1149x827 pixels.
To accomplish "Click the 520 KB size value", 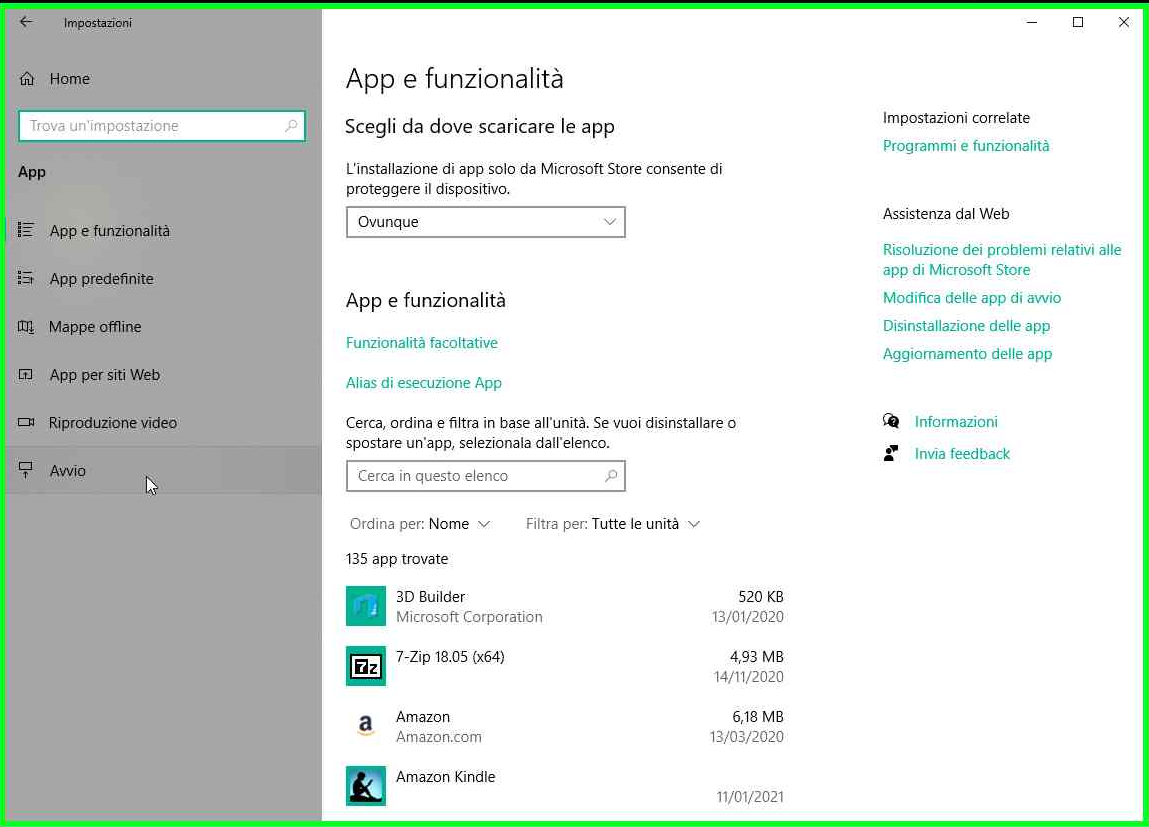I will point(761,596).
